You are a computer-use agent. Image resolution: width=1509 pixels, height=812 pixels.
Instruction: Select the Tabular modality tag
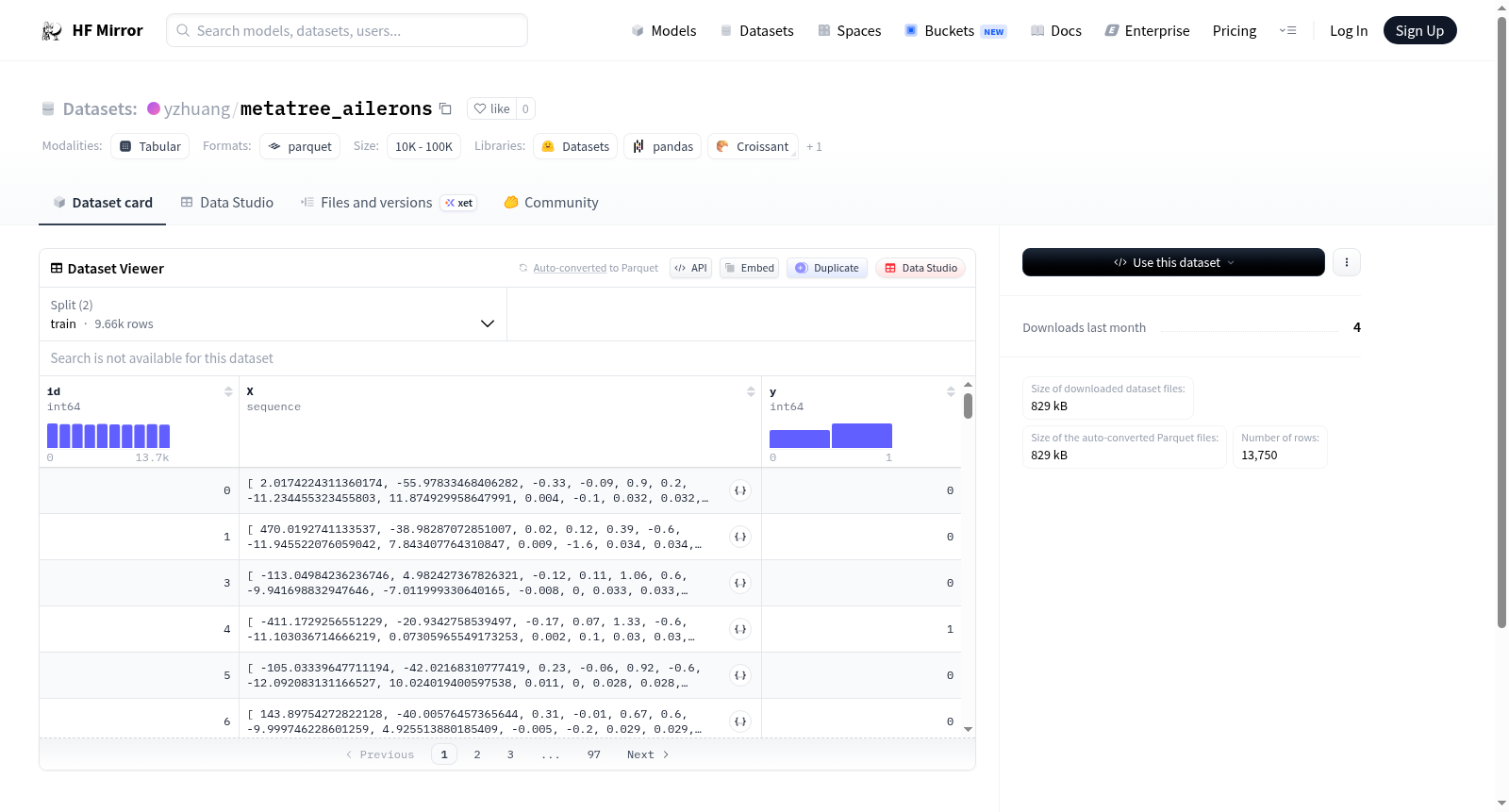(x=150, y=146)
